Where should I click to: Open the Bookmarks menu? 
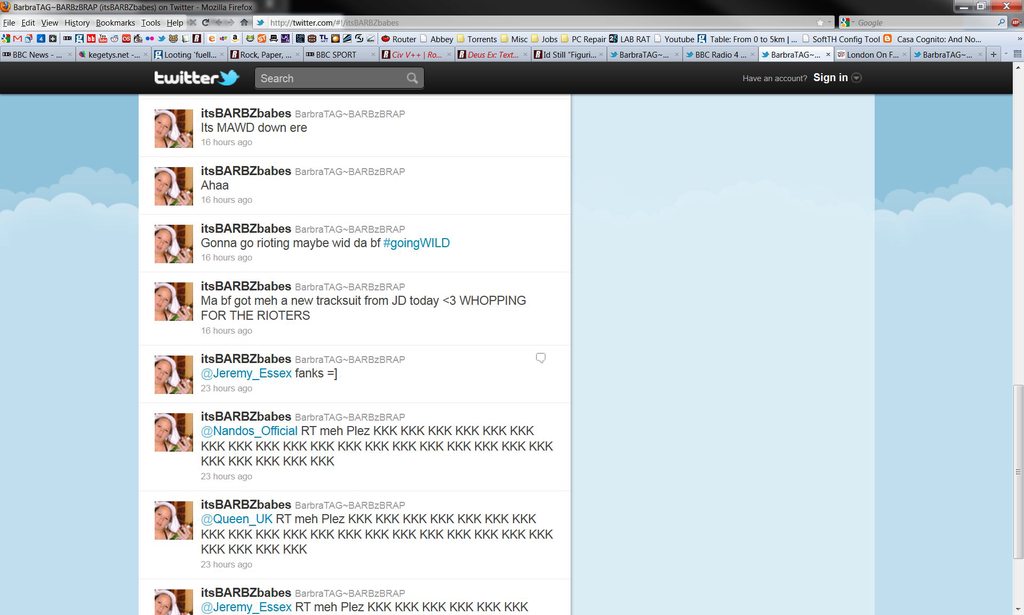click(x=115, y=22)
